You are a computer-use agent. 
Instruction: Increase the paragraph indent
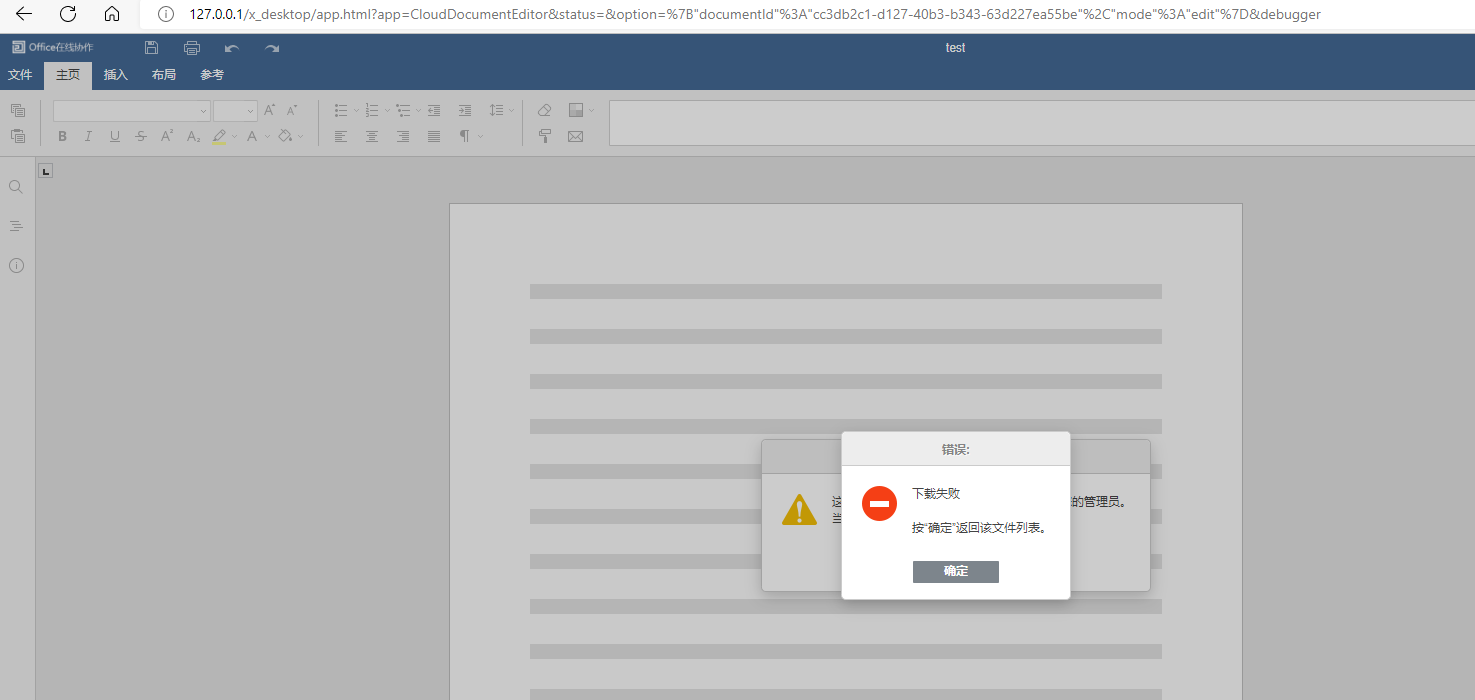point(465,111)
